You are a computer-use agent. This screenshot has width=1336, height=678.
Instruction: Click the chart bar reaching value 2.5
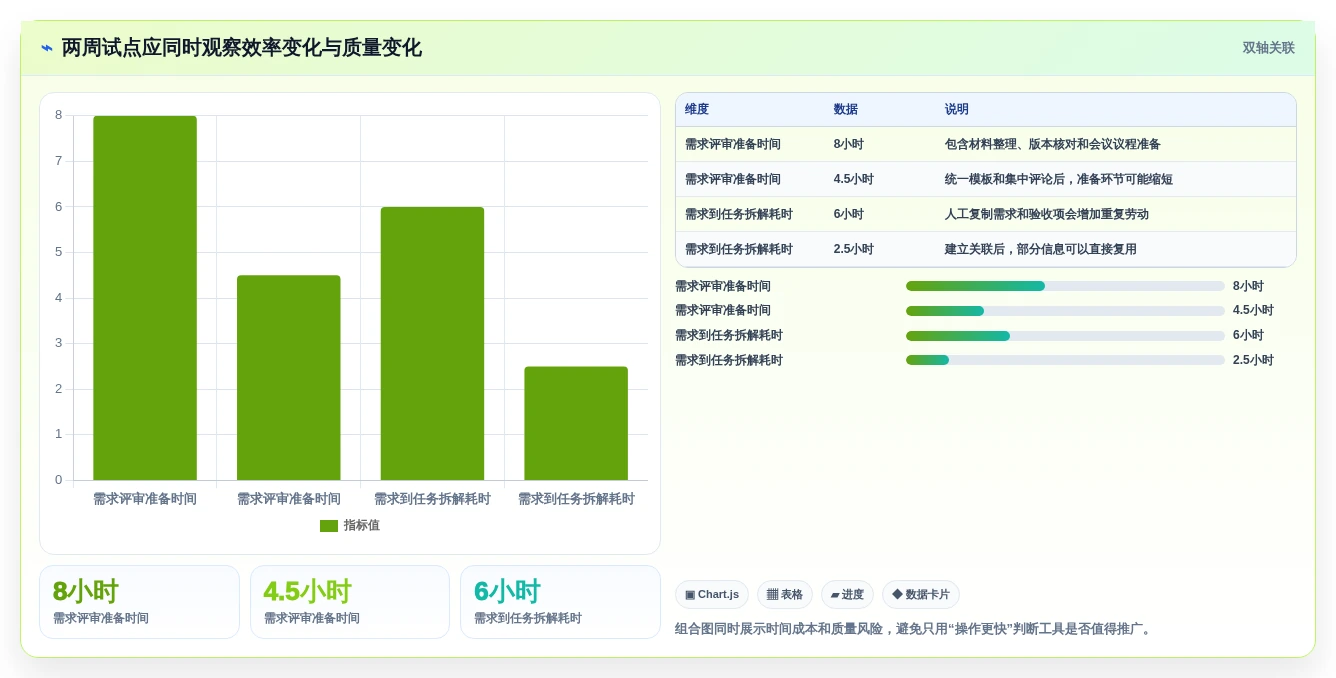576,423
